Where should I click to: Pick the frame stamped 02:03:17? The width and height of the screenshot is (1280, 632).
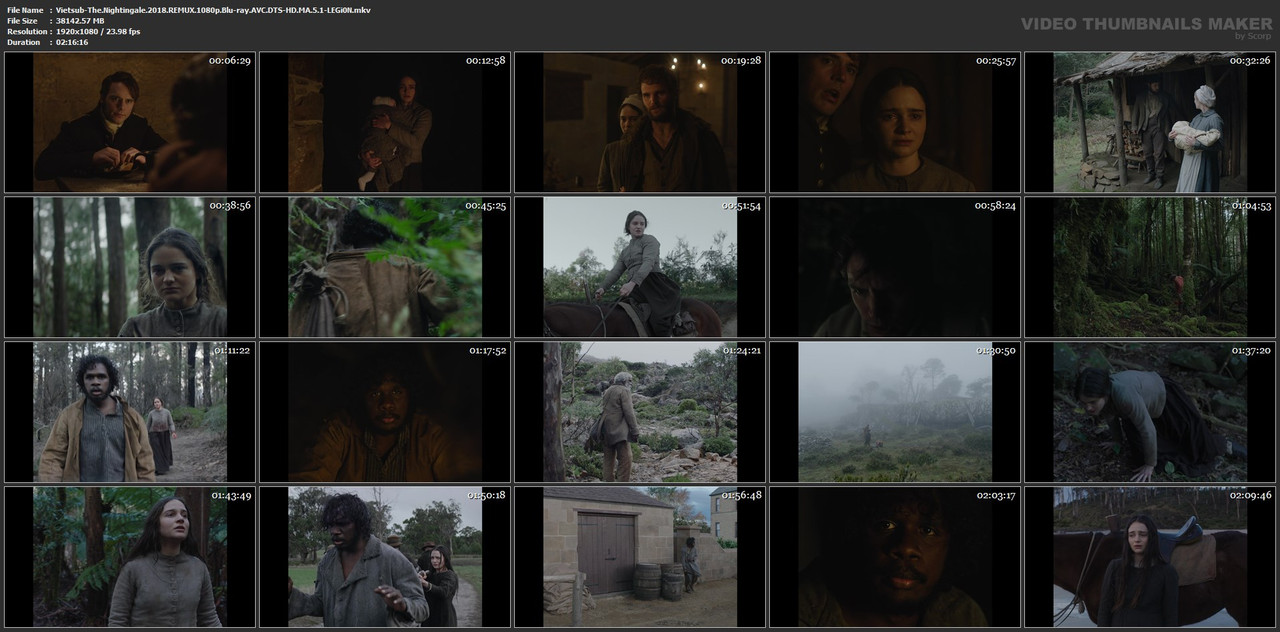(895, 557)
